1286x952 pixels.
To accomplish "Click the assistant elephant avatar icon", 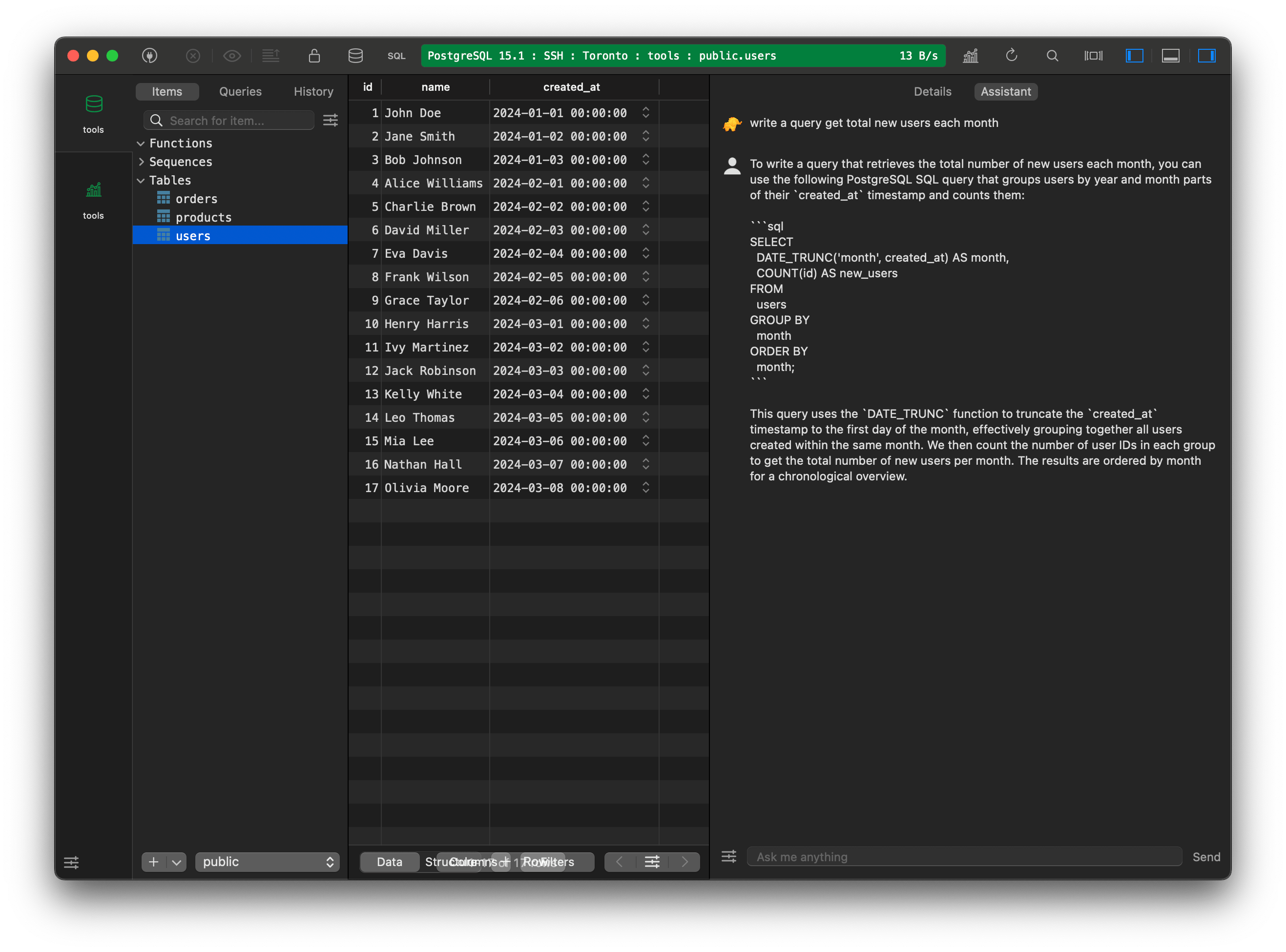I will coord(732,124).
